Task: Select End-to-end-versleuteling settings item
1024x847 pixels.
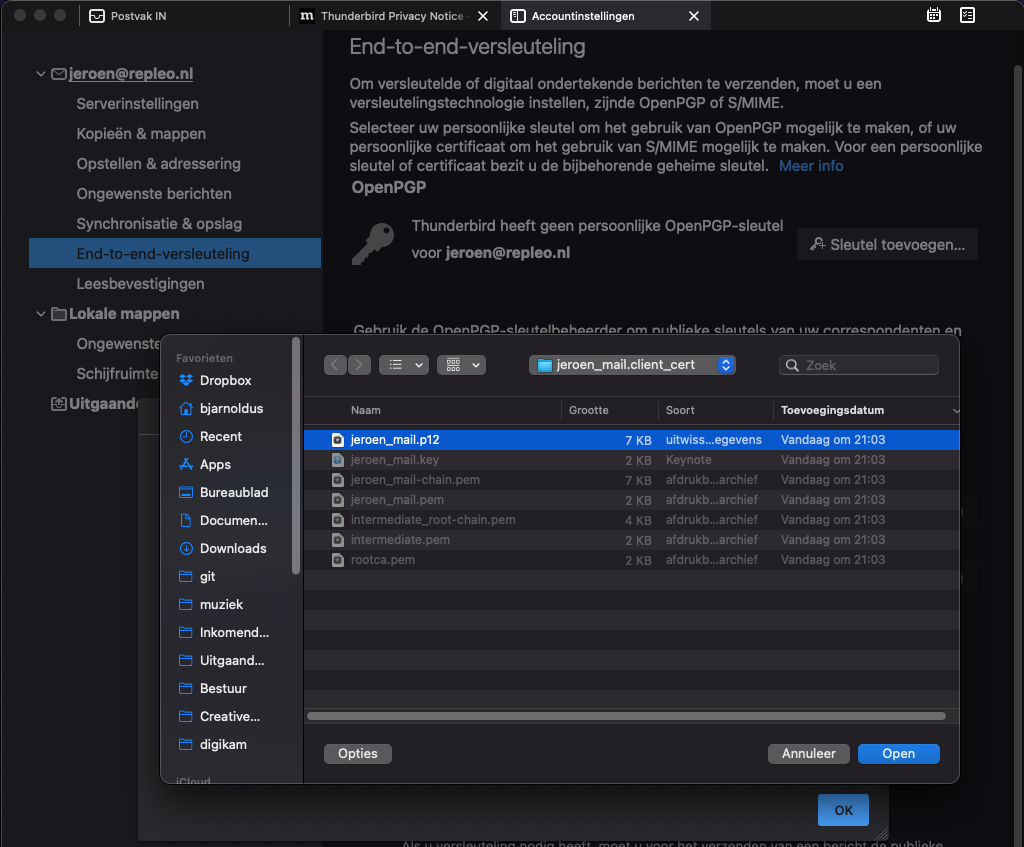Action: [x=175, y=253]
